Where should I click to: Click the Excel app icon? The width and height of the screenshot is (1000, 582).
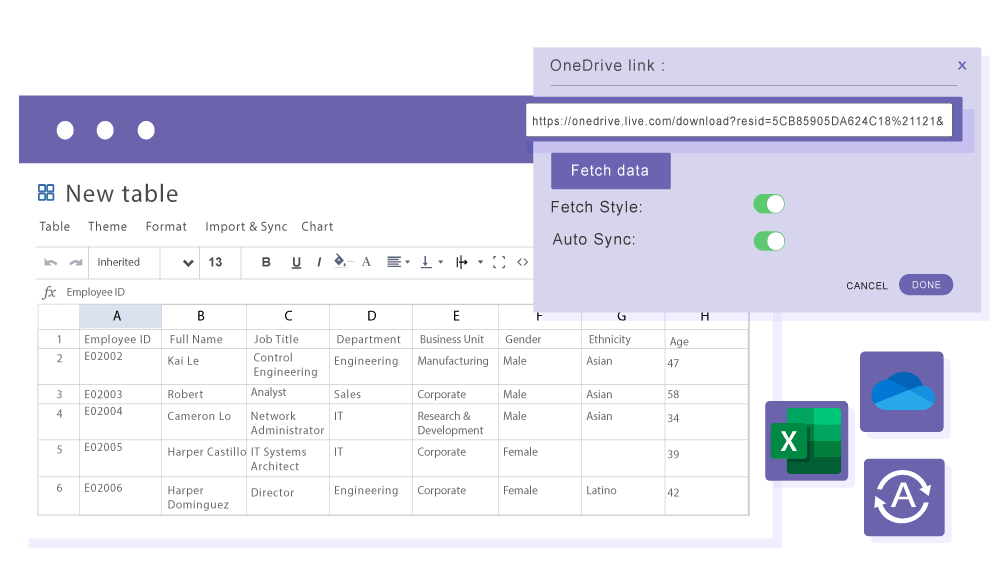point(805,440)
